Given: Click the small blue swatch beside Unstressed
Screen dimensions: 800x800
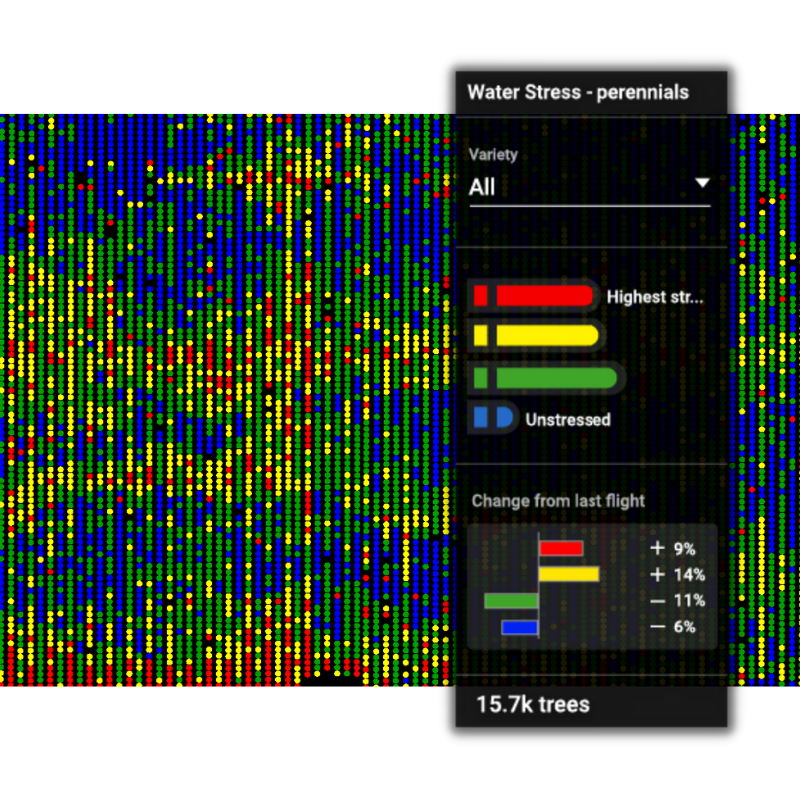Looking at the screenshot, I should (x=481, y=418).
